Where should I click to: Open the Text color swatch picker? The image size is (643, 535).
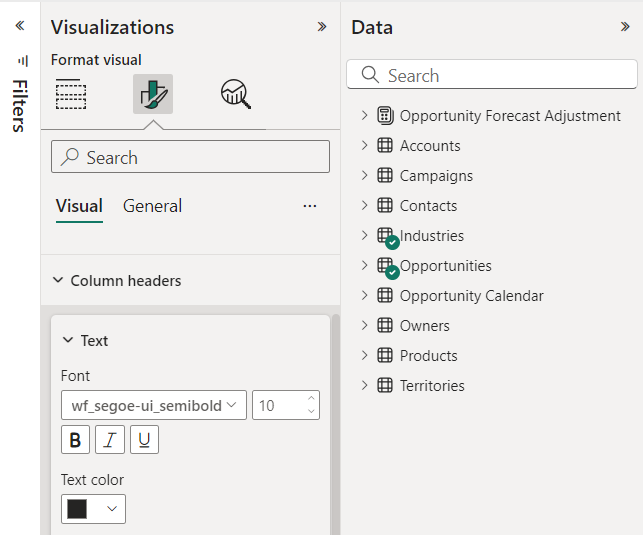pos(93,509)
